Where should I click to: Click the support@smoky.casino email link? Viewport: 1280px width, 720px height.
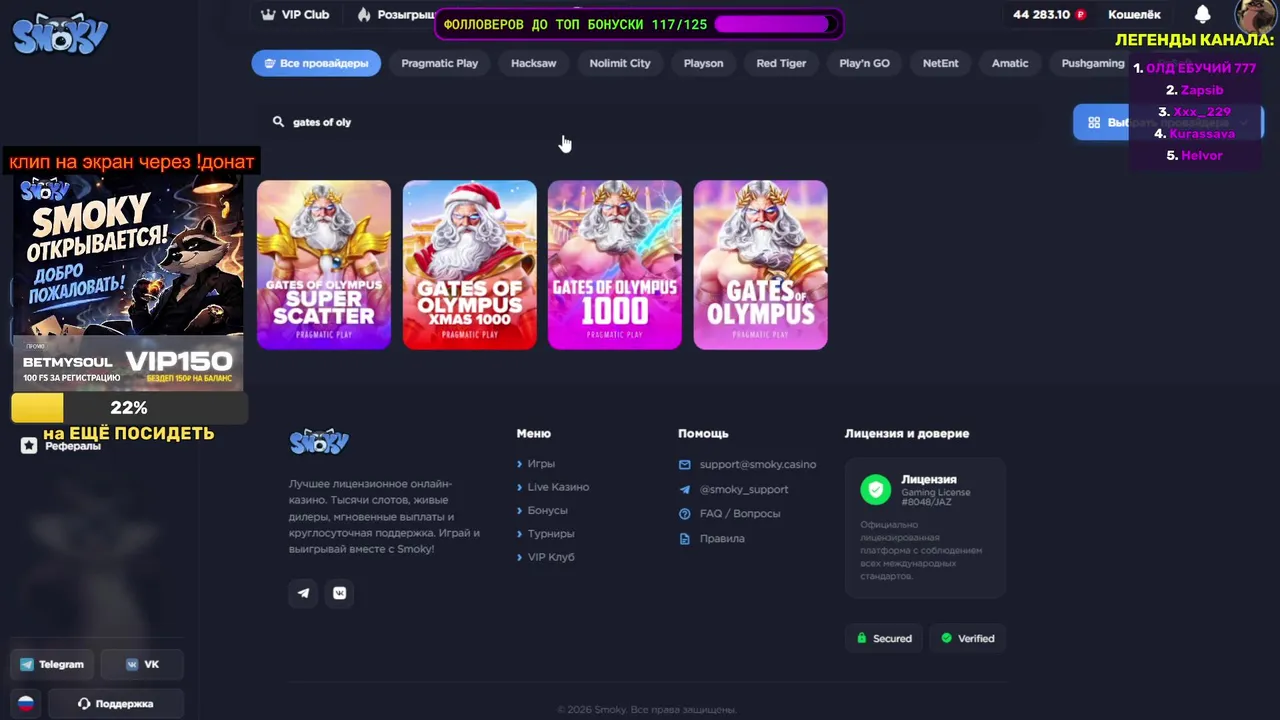[758, 465]
